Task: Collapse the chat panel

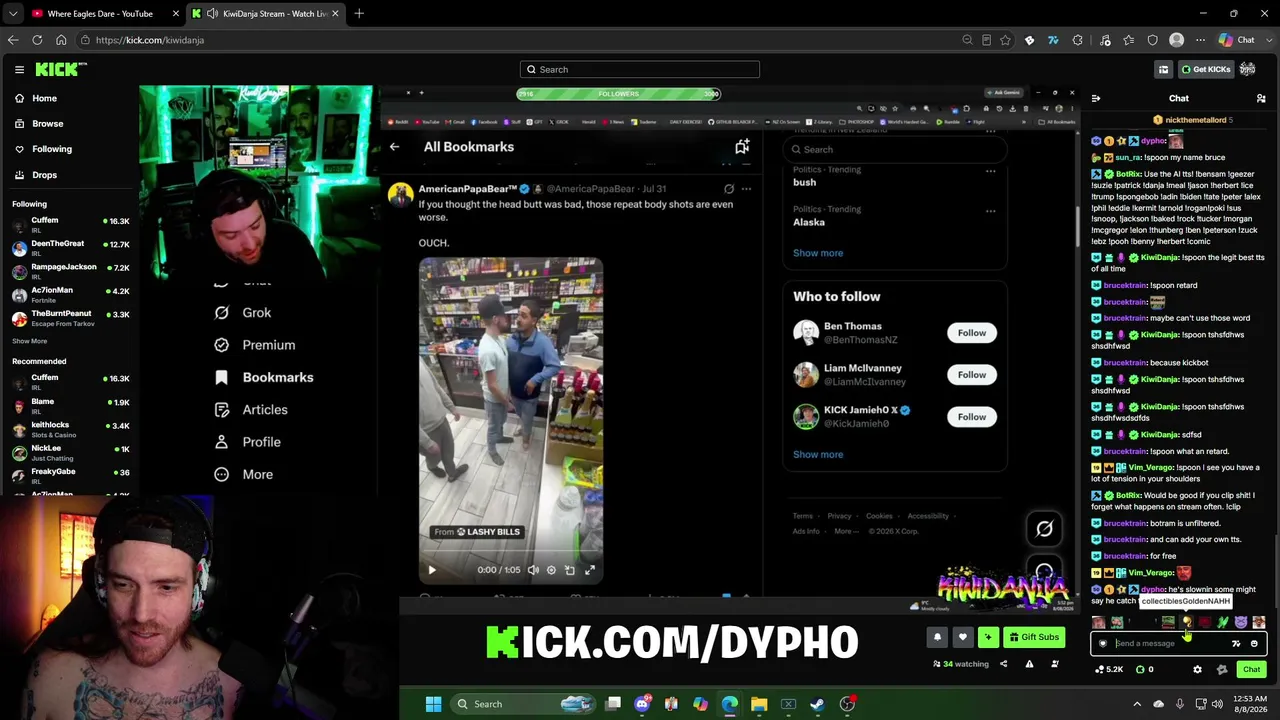Action: 1096,99
